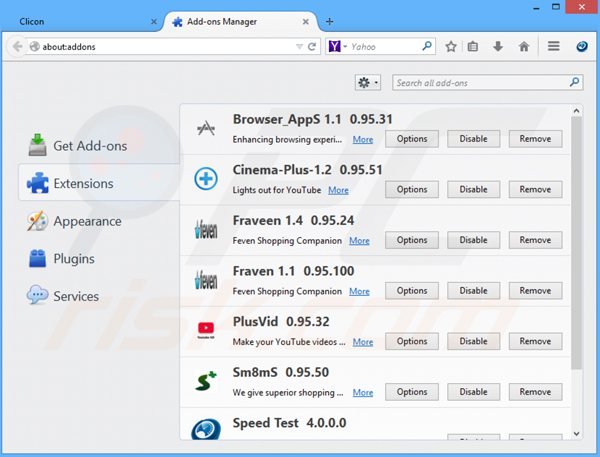Select Extensions category
The image size is (600, 457).
tap(99, 183)
